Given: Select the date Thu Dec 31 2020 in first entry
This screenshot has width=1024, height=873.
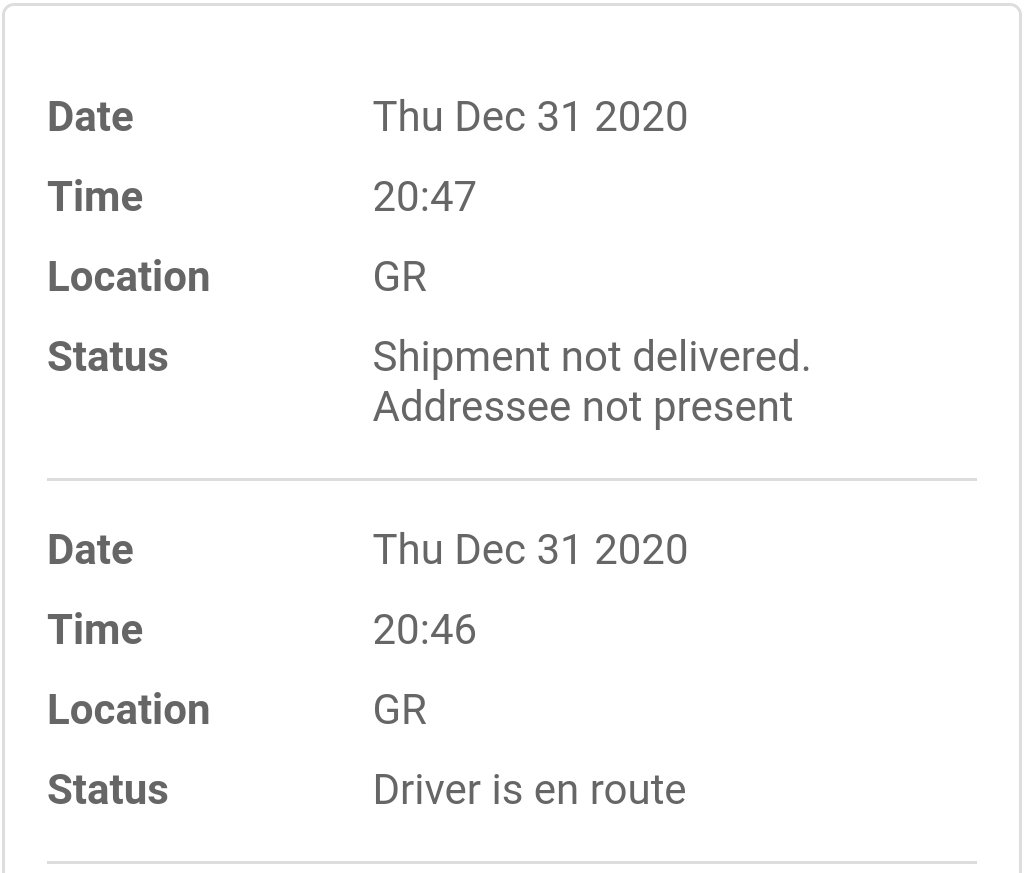Looking at the screenshot, I should (530, 117).
